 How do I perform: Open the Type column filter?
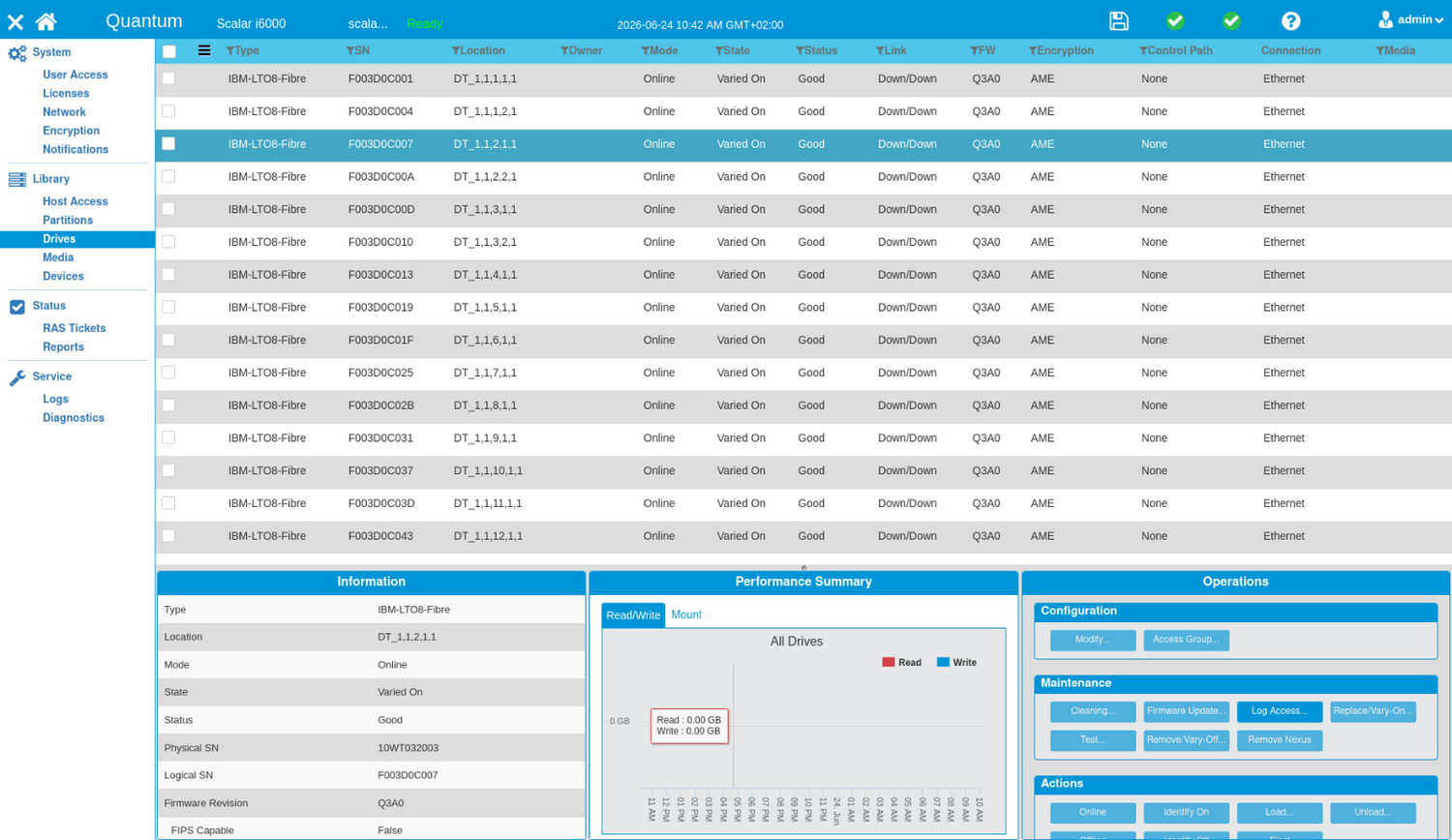tap(230, 50)
